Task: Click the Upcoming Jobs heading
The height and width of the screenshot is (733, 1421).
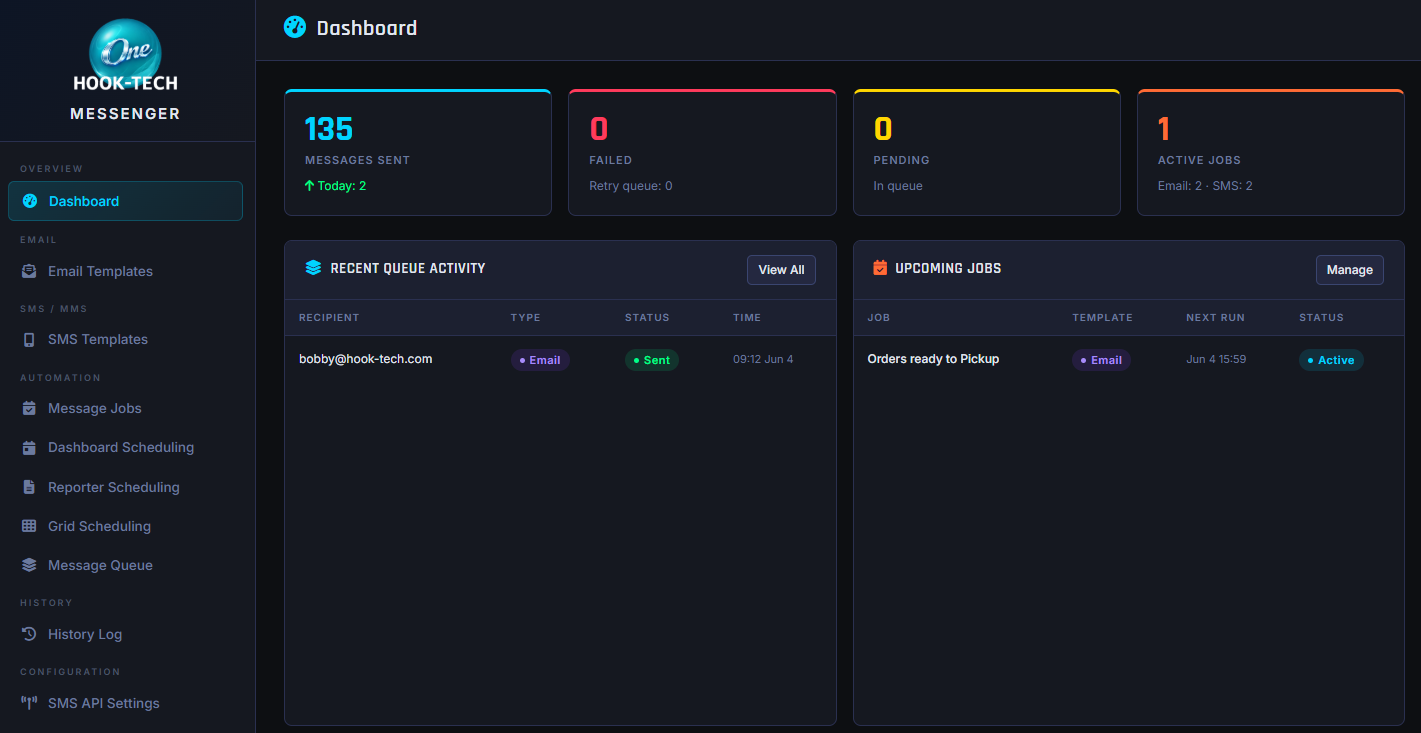Action: (948, 268)
